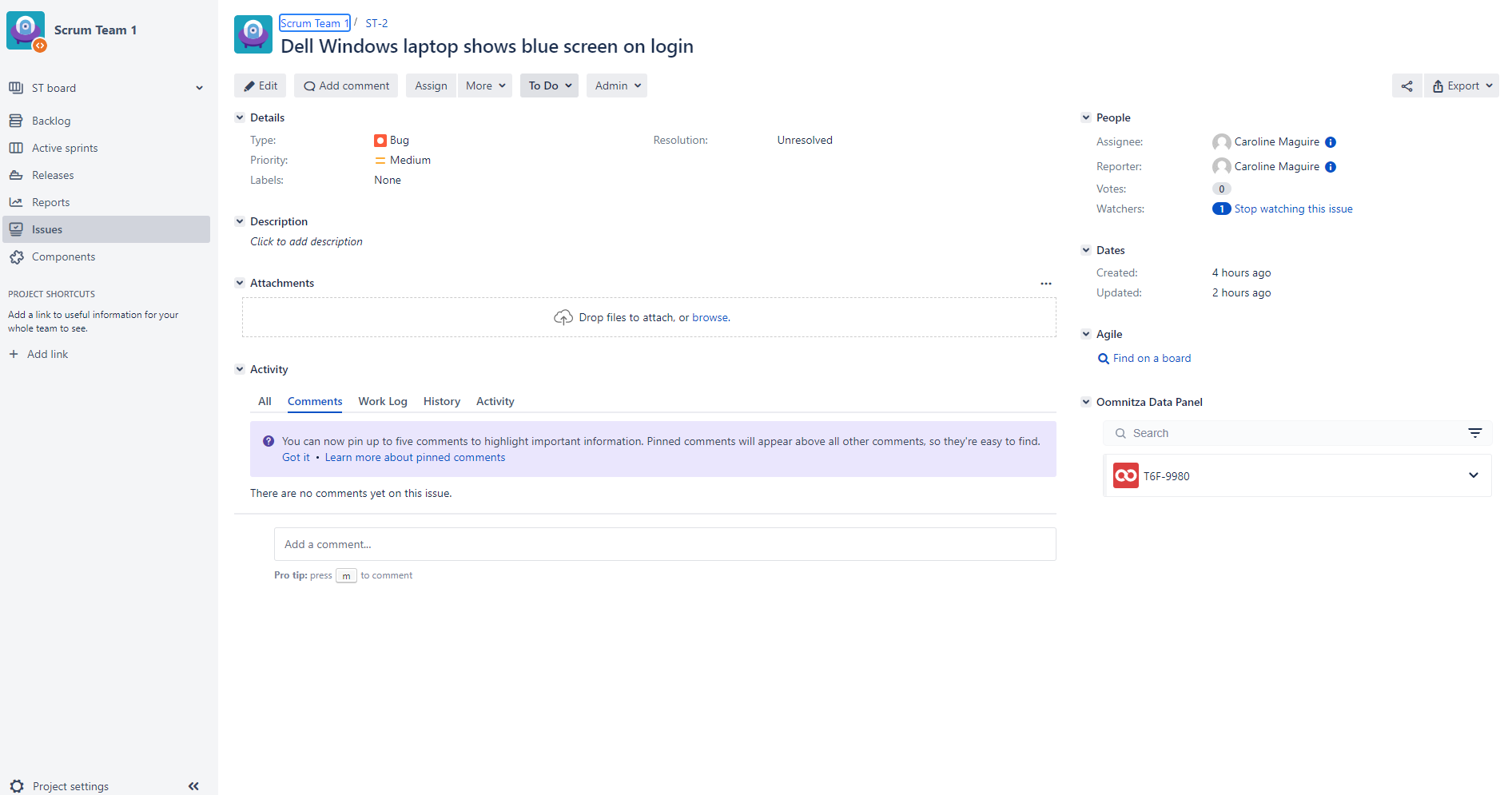Open the Export dropdown
The image size is (1512, 795).
(x=1462, y=86)
